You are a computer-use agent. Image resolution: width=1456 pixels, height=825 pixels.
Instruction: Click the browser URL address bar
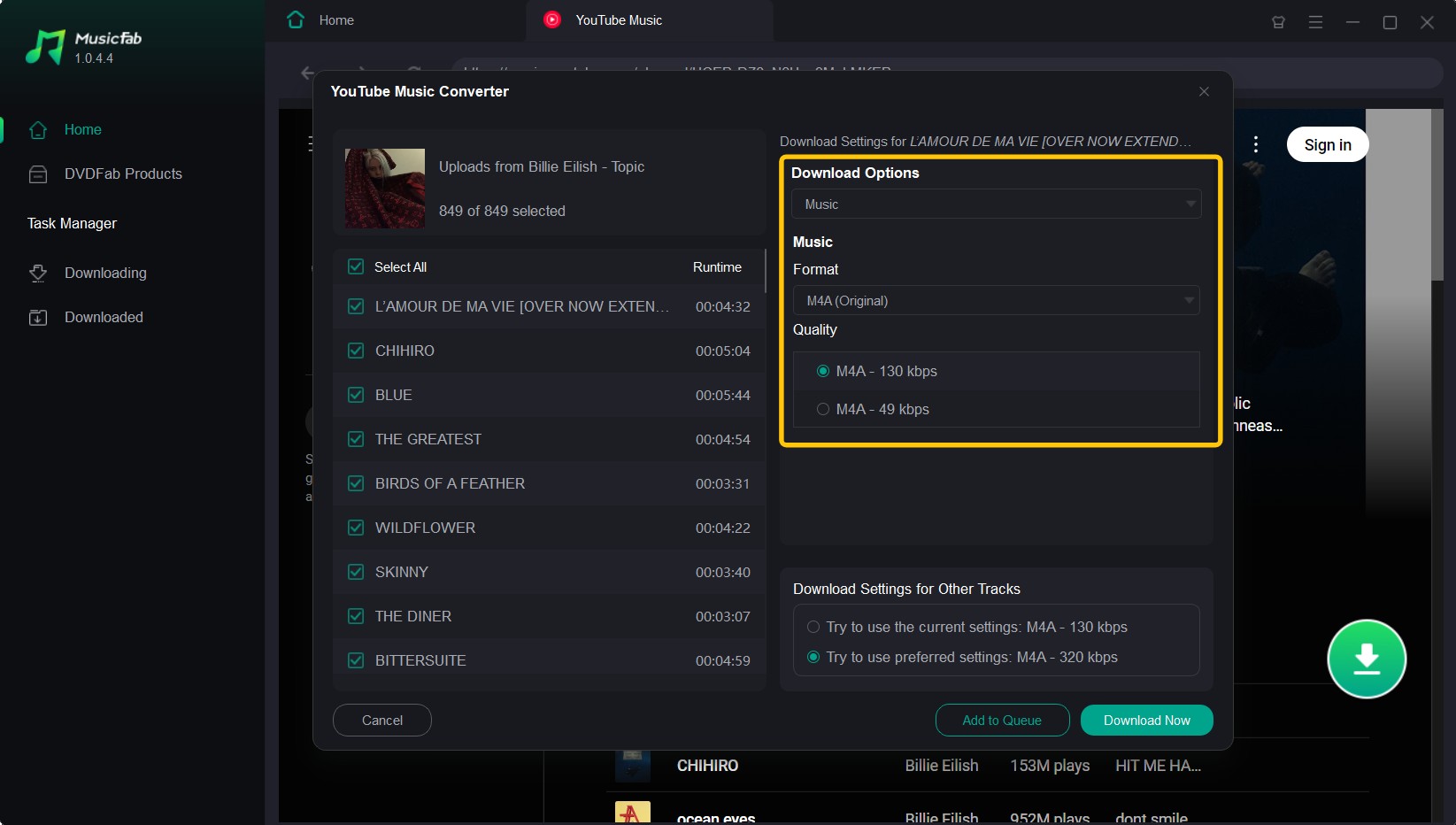pyautogui.click(x=947, y=73)
